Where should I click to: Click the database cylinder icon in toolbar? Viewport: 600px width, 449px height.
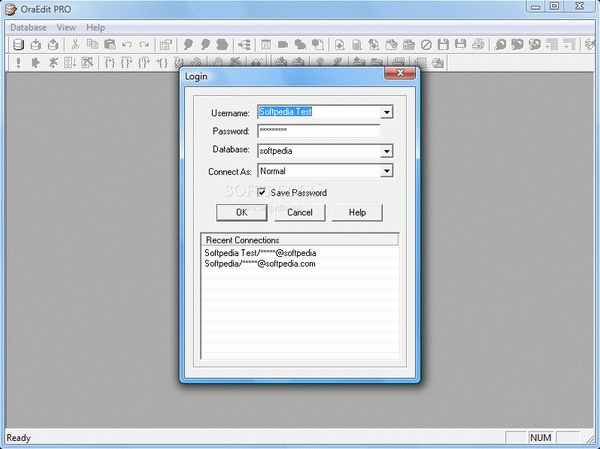[x=16, y=45]
